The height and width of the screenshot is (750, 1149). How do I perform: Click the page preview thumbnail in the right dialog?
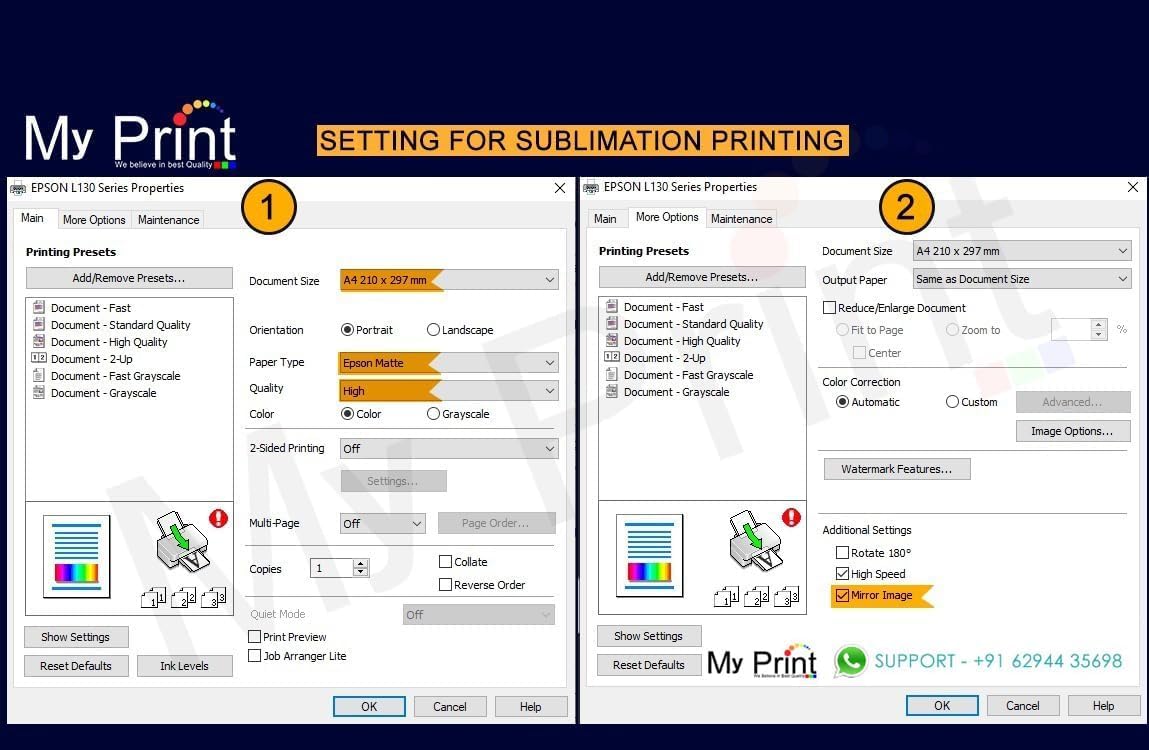(x=650, y=555)
